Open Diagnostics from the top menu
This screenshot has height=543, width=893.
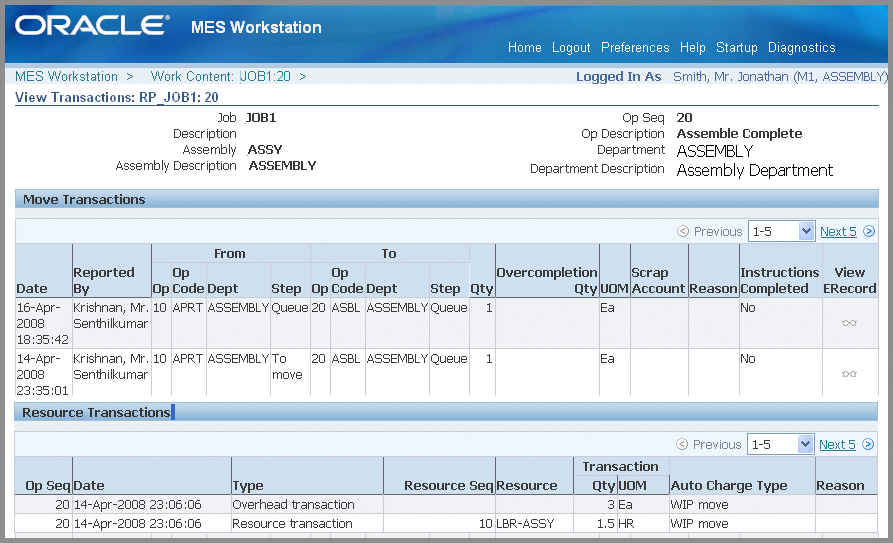pos(801,48)
